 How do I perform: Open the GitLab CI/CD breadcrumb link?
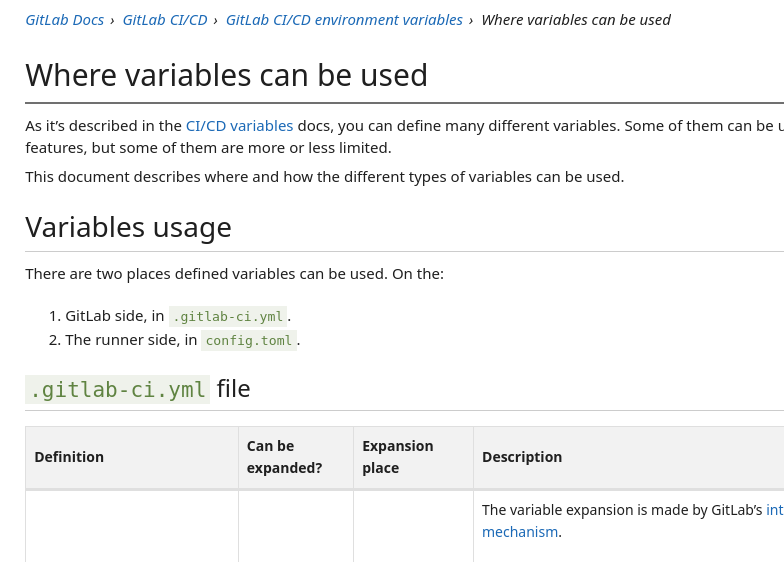pyautogui.click(x=164, y=20)
